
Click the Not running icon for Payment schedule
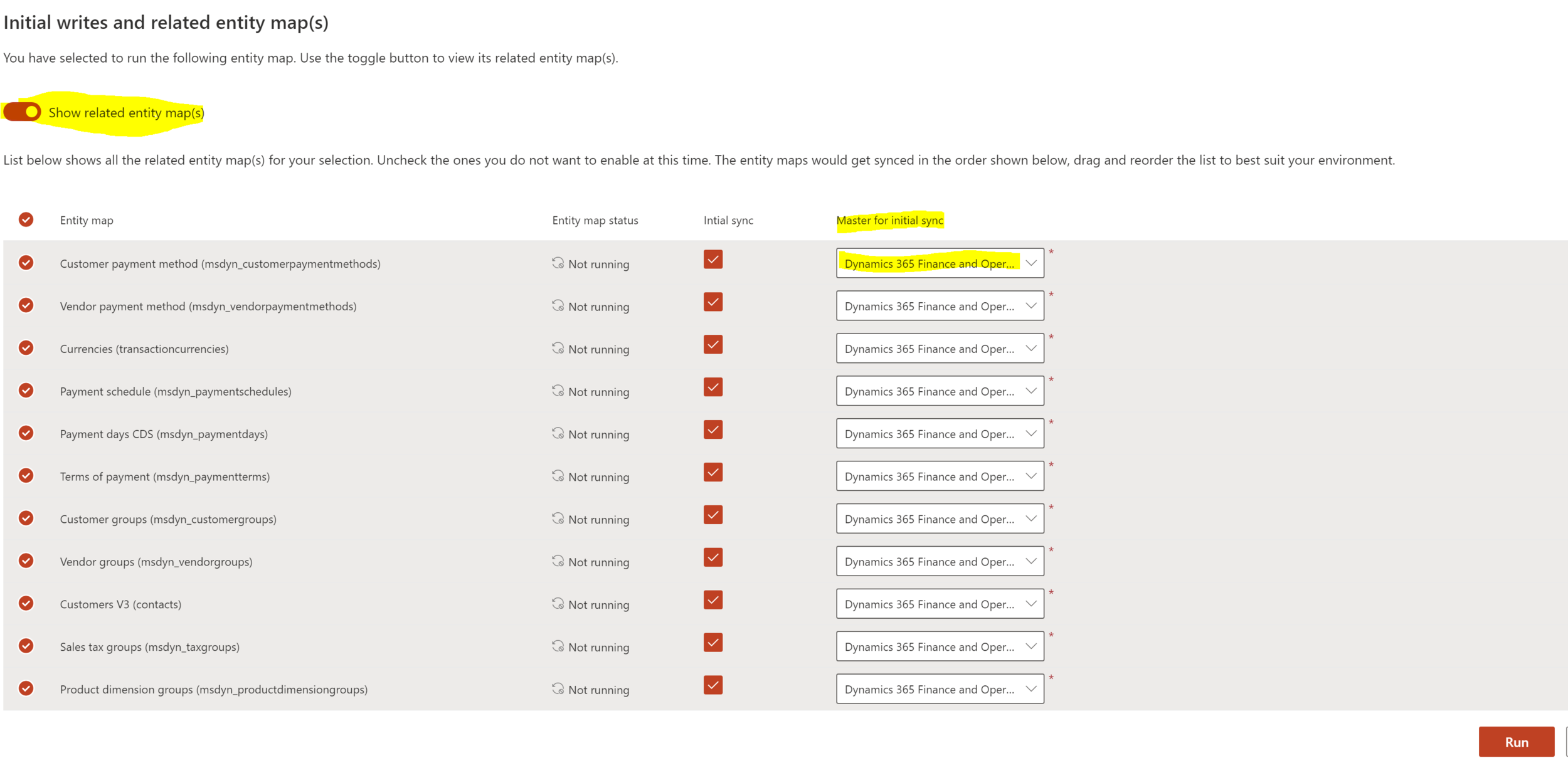[x=558, y=391]
